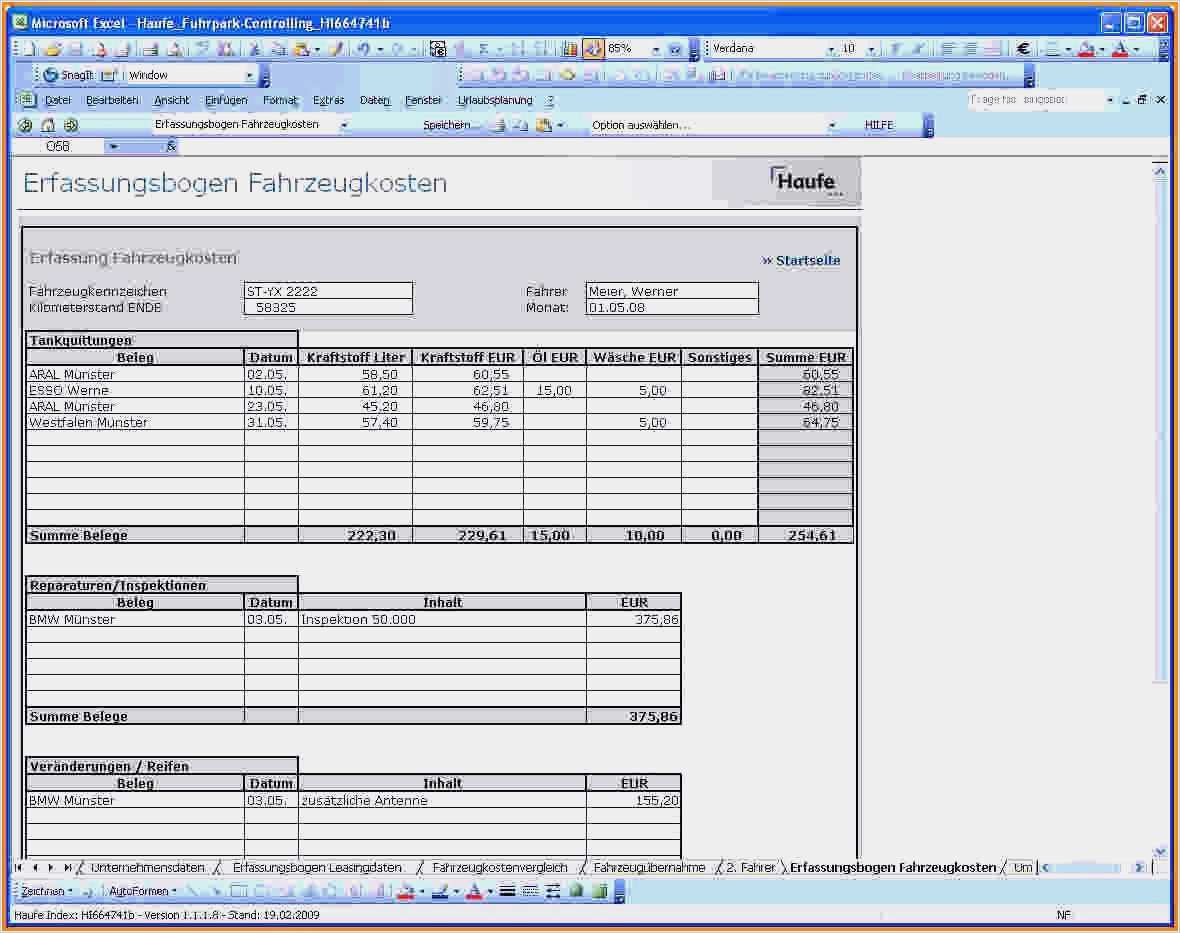The width and height of the screenshot is (1180, 933).
Task: Toggle bold formatting button
Action: click(895, 49)
